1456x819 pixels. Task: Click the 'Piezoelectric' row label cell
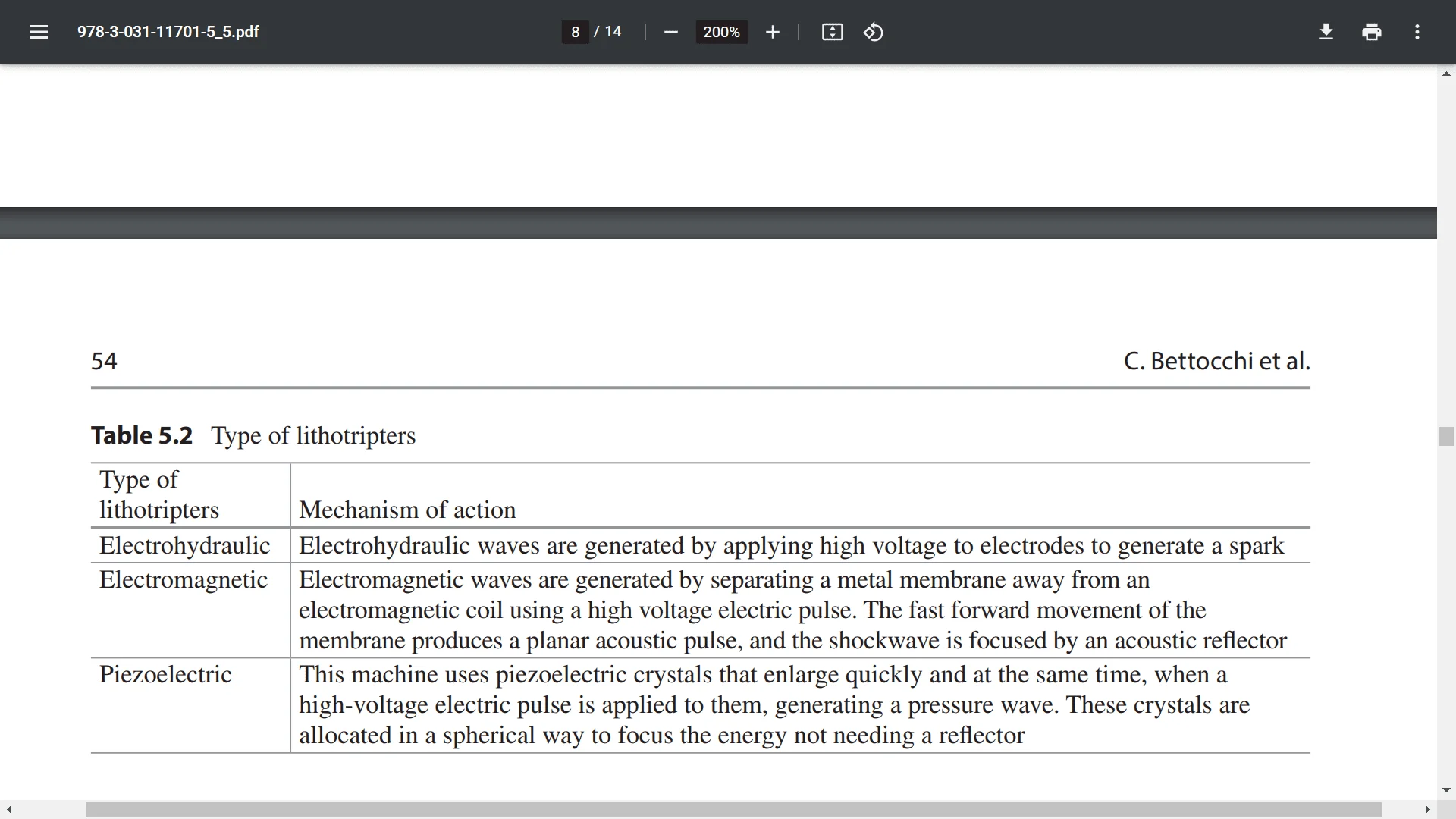click(165, 674)
